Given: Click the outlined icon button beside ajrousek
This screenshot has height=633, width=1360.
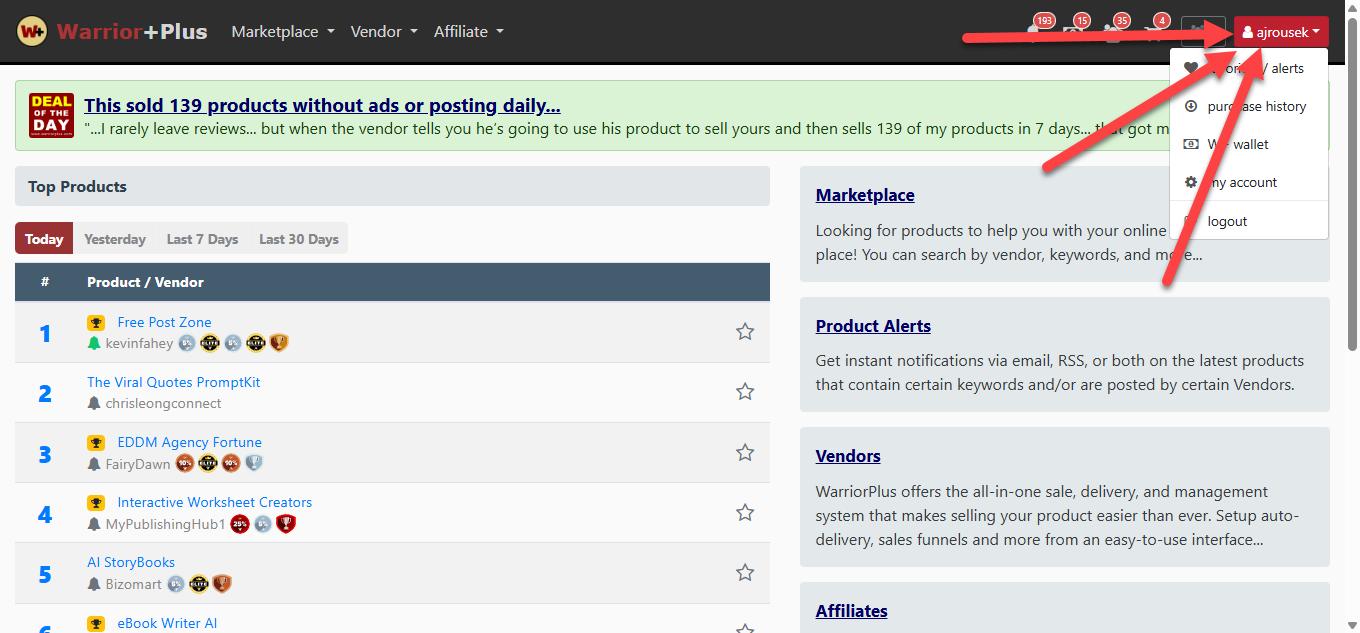Looking at the screenshot, I should (1203, 32).
